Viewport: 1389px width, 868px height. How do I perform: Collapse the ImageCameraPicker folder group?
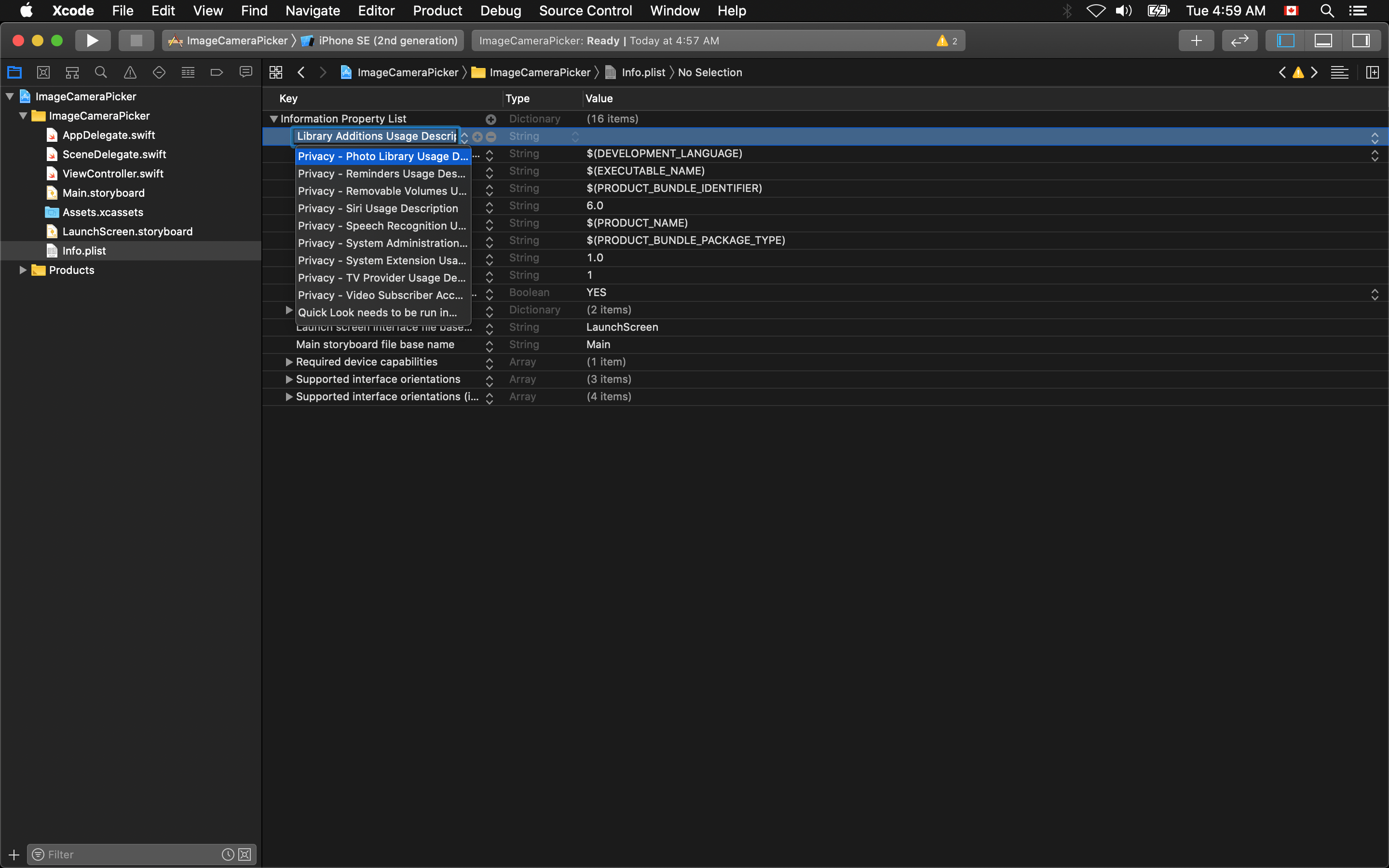pyautogui.click(x=24, y=116)
